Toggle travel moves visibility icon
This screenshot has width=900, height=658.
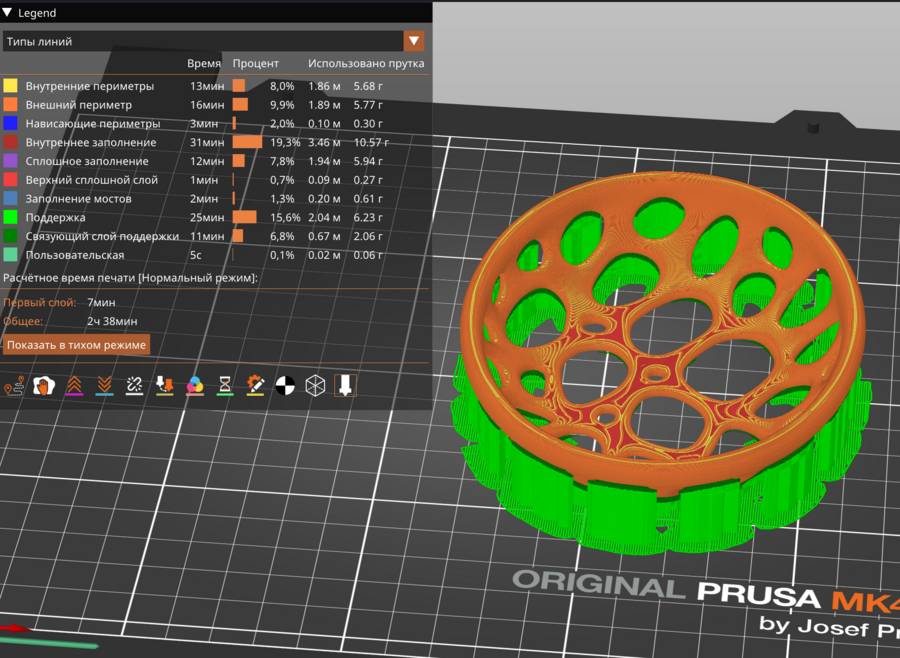(x=14, y=385)
